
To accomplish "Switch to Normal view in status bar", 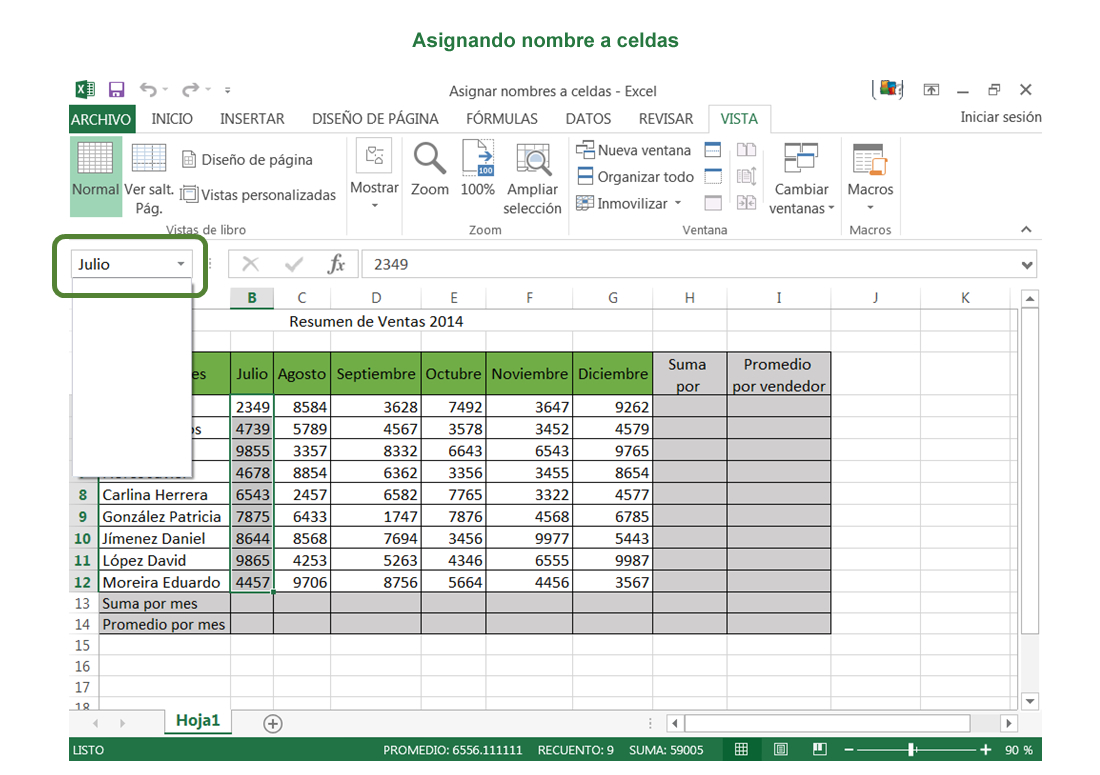I will [x=741, y=750].
